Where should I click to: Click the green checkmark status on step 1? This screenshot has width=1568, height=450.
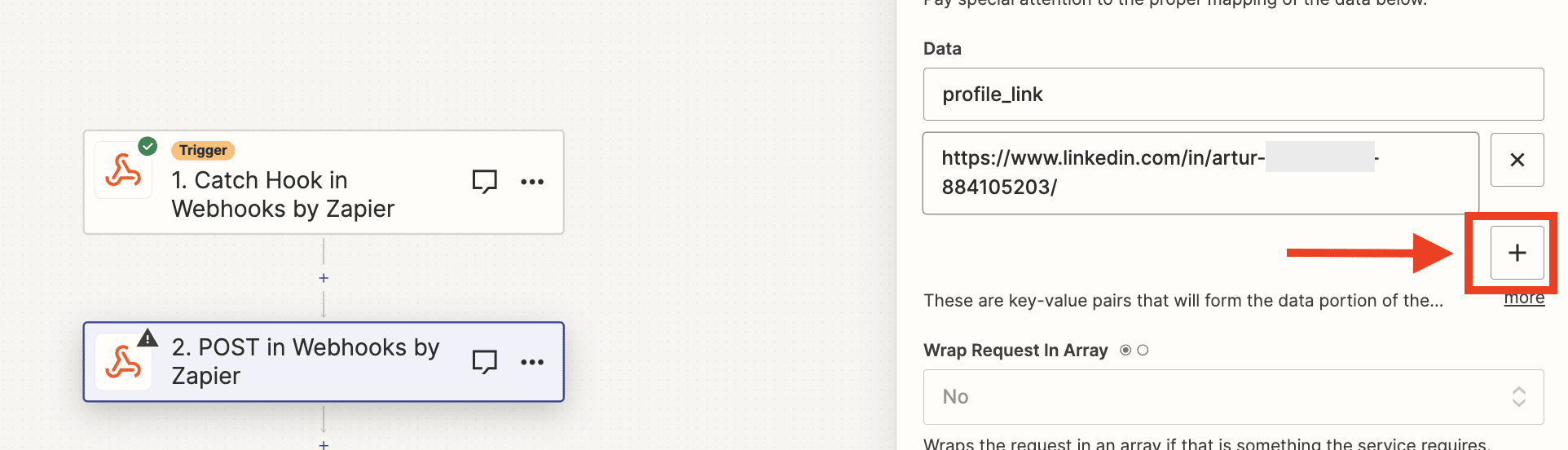pyautogui.click(x=148, y=146)
